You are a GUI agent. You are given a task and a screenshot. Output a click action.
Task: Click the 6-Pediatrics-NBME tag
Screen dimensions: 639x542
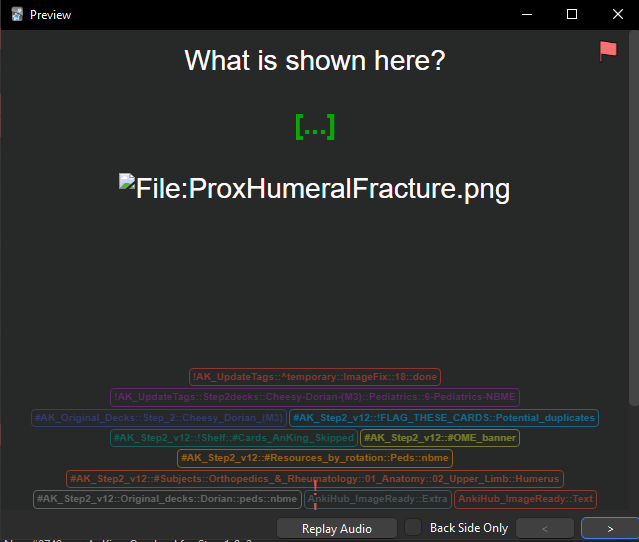click(x=315, y=397)
